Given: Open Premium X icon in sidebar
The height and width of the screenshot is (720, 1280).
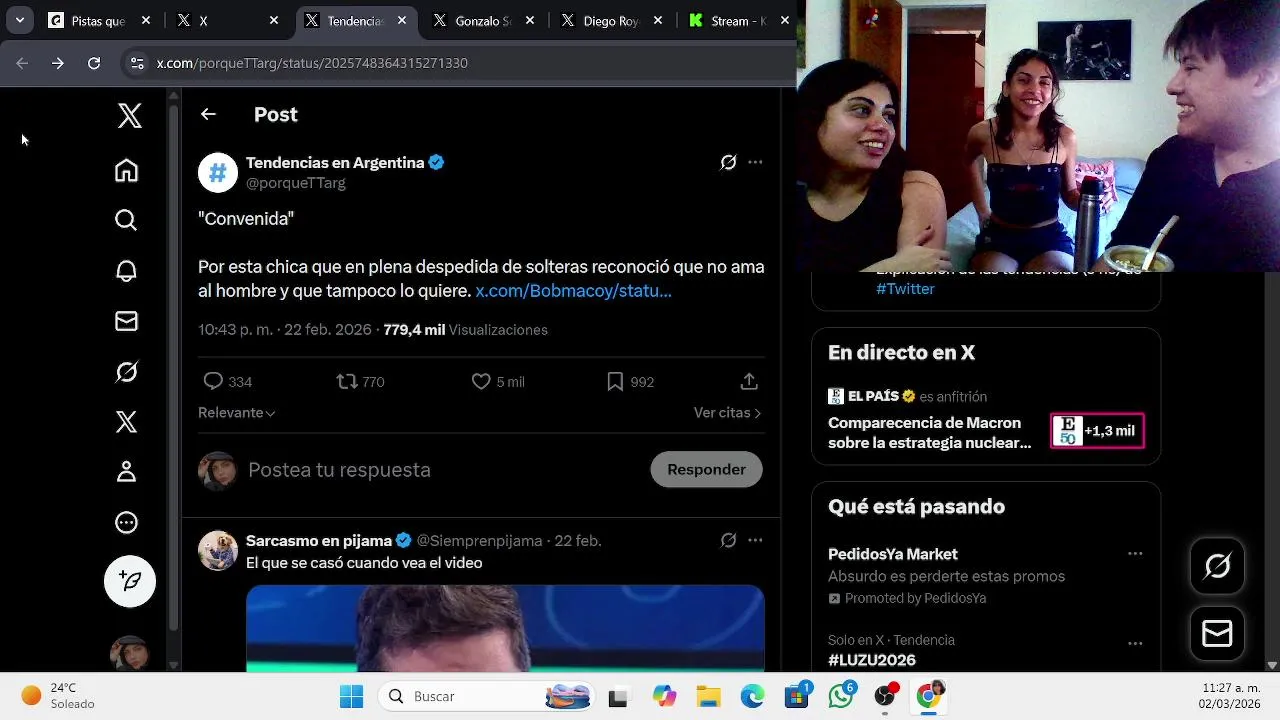Looking at the screenshot, I should coord(126,422).
